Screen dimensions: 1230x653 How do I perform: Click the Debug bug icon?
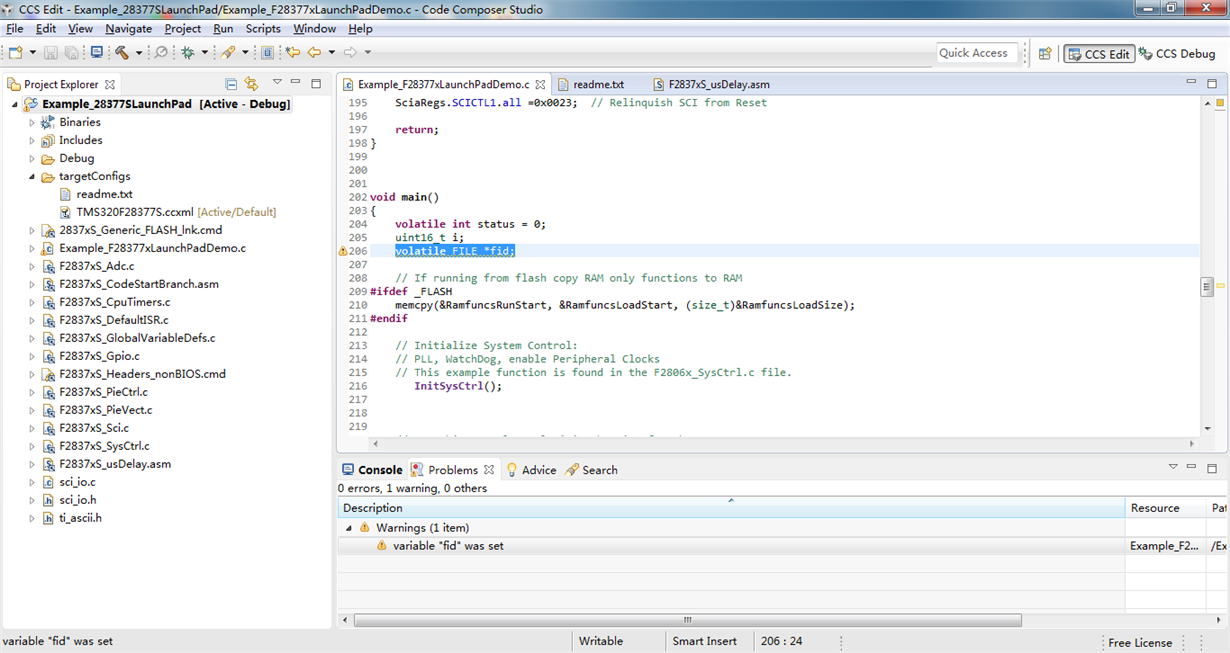coord(187,53)
